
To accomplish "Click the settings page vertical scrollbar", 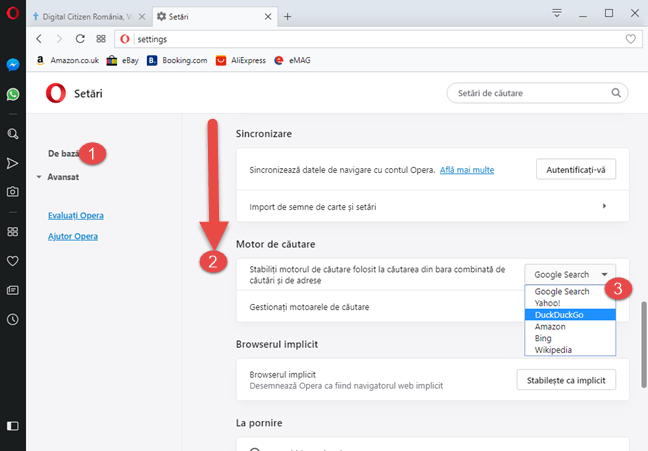I will pos(643,345).
